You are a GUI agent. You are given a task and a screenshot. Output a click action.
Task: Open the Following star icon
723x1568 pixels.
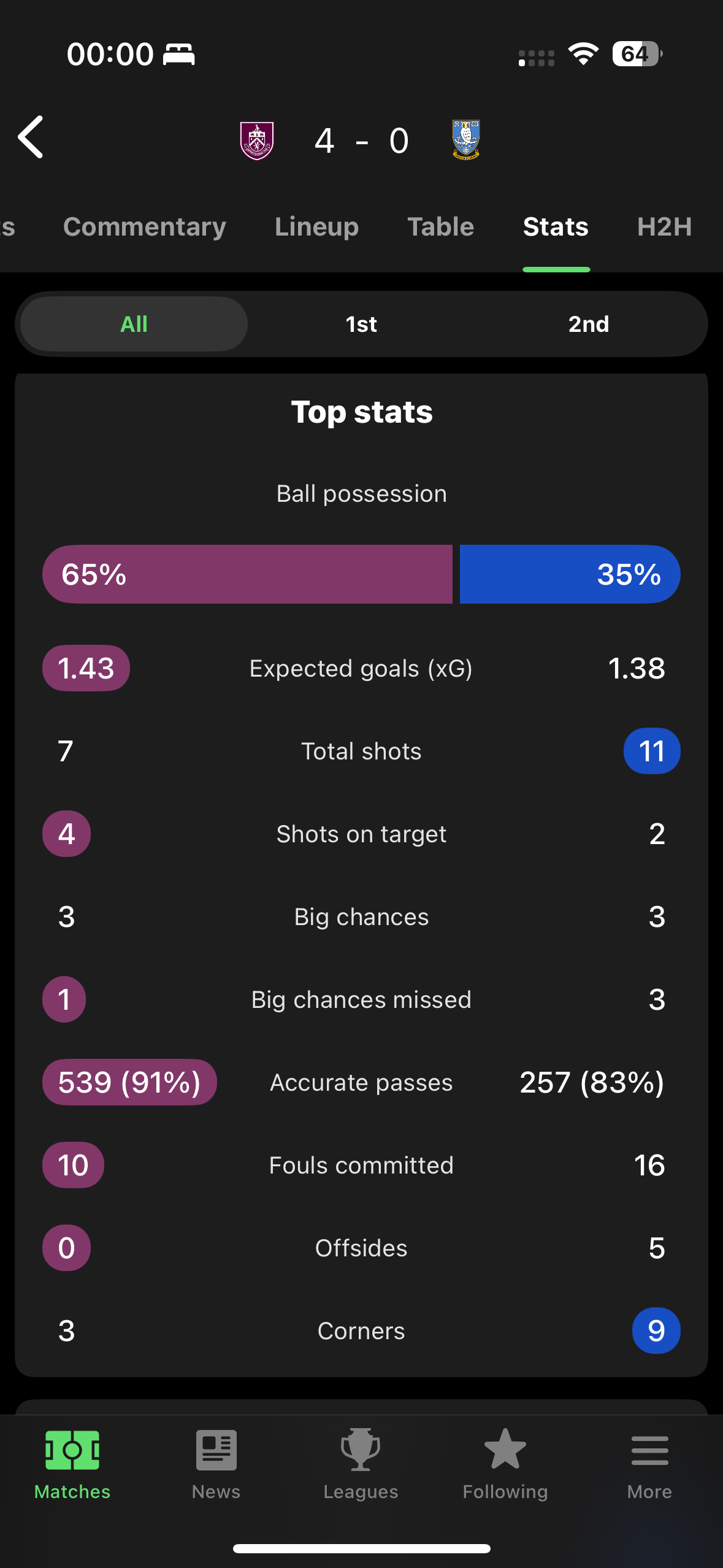click(x=505, y=1449)
